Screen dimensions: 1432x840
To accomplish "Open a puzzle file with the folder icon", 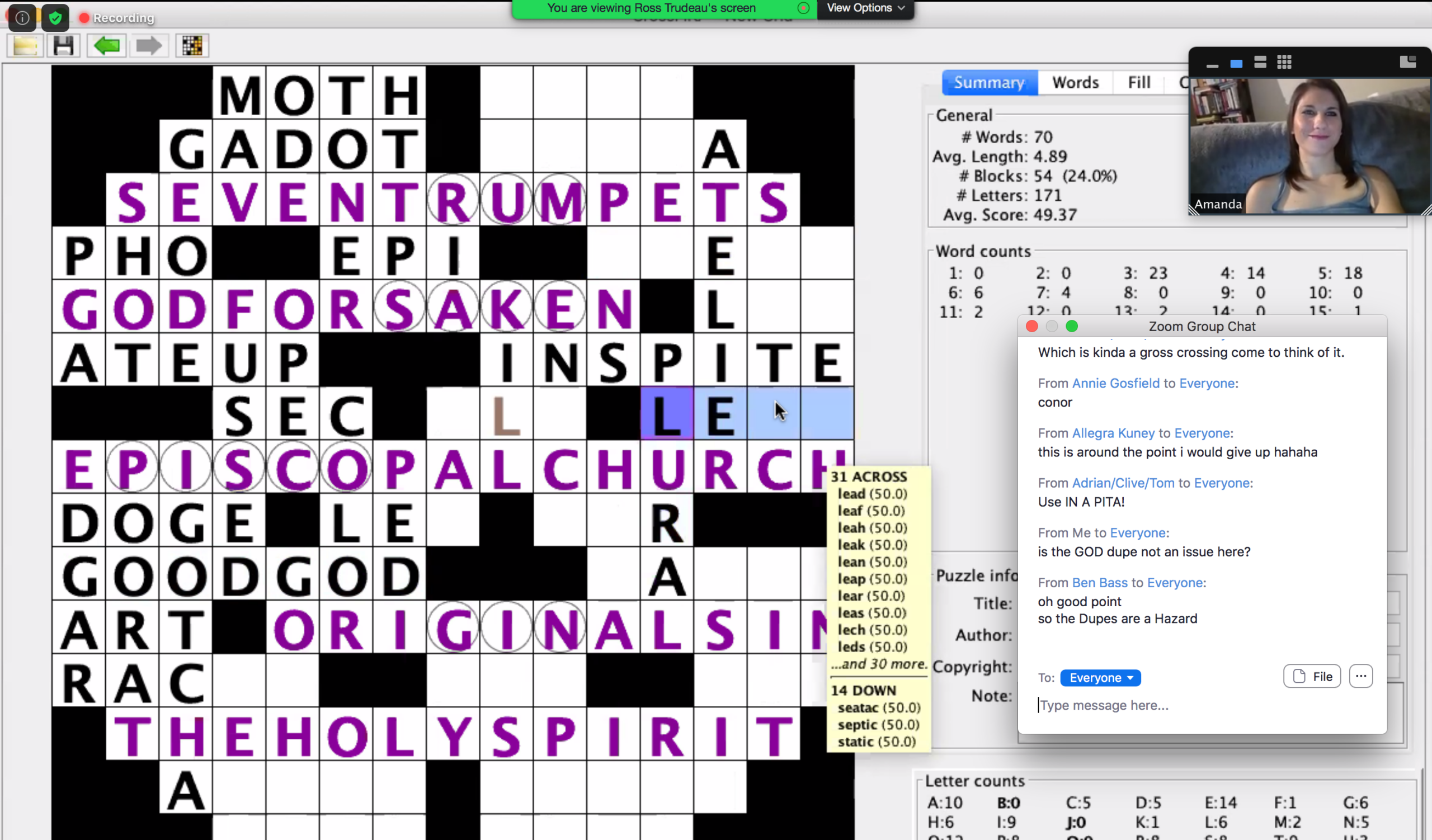I will pos(24,45).
